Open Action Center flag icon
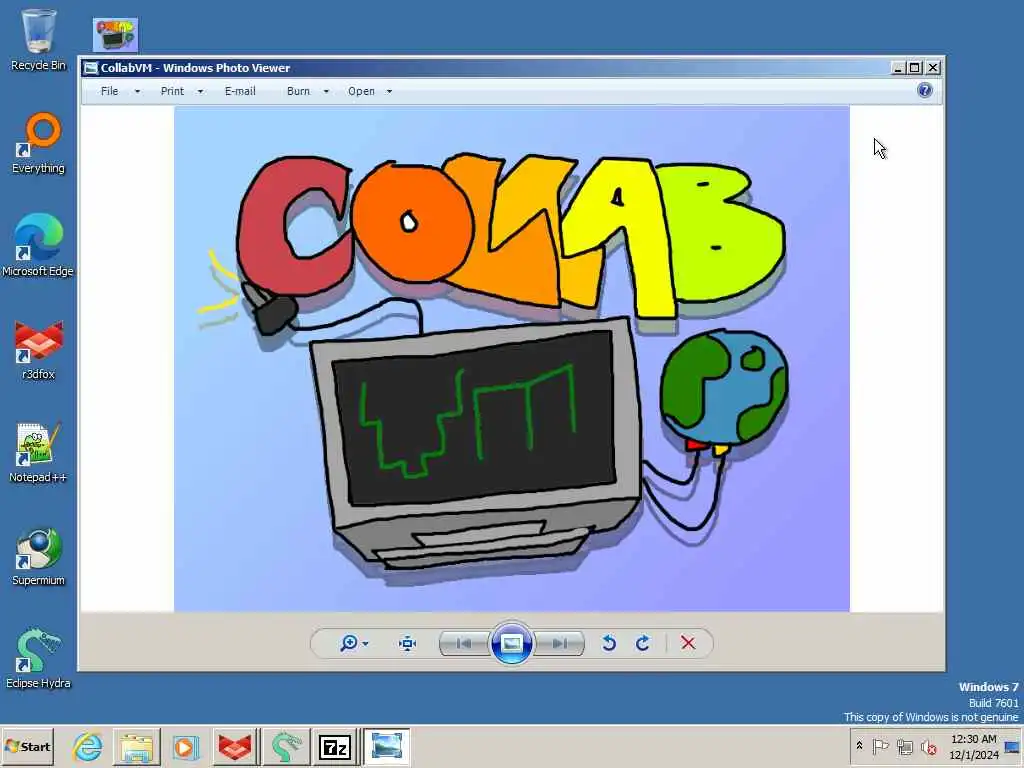The image size is (1024, 768). [x=880, y=746]
